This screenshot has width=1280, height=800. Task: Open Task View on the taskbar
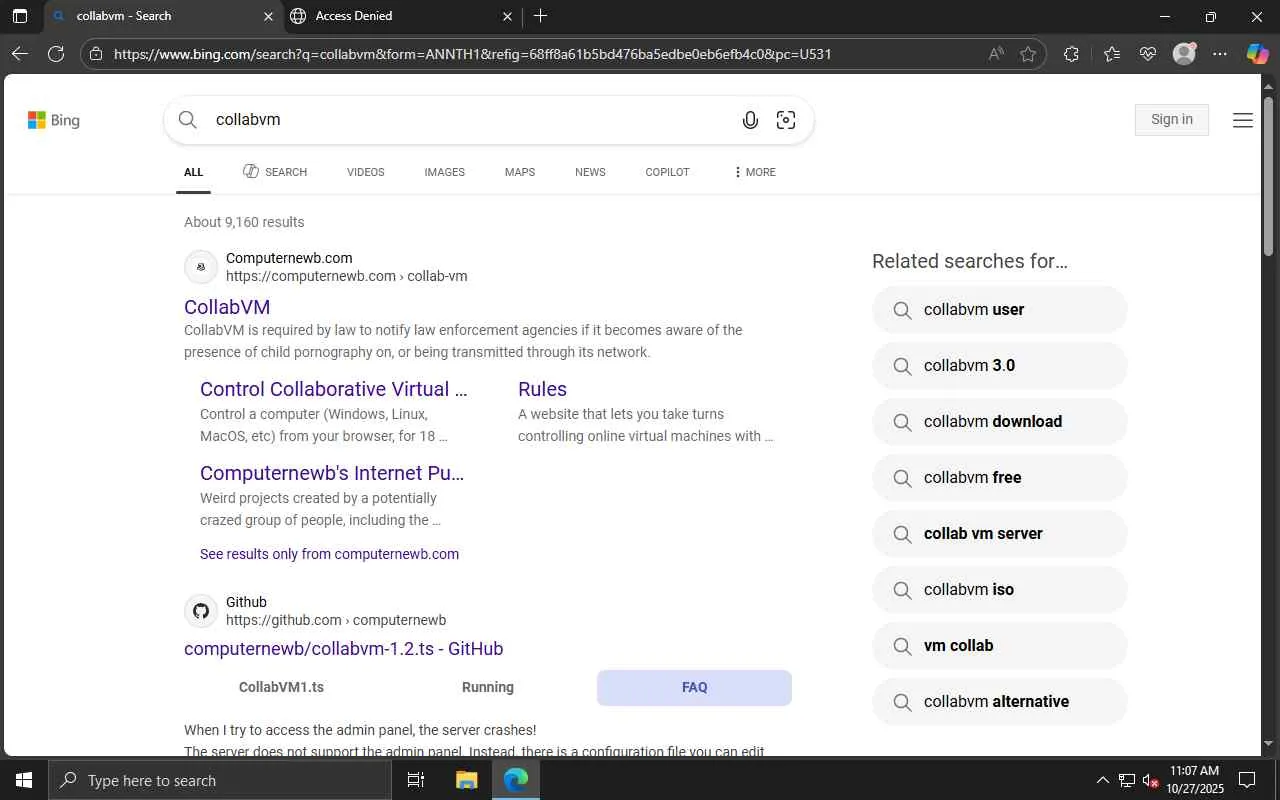click(416, 780)
